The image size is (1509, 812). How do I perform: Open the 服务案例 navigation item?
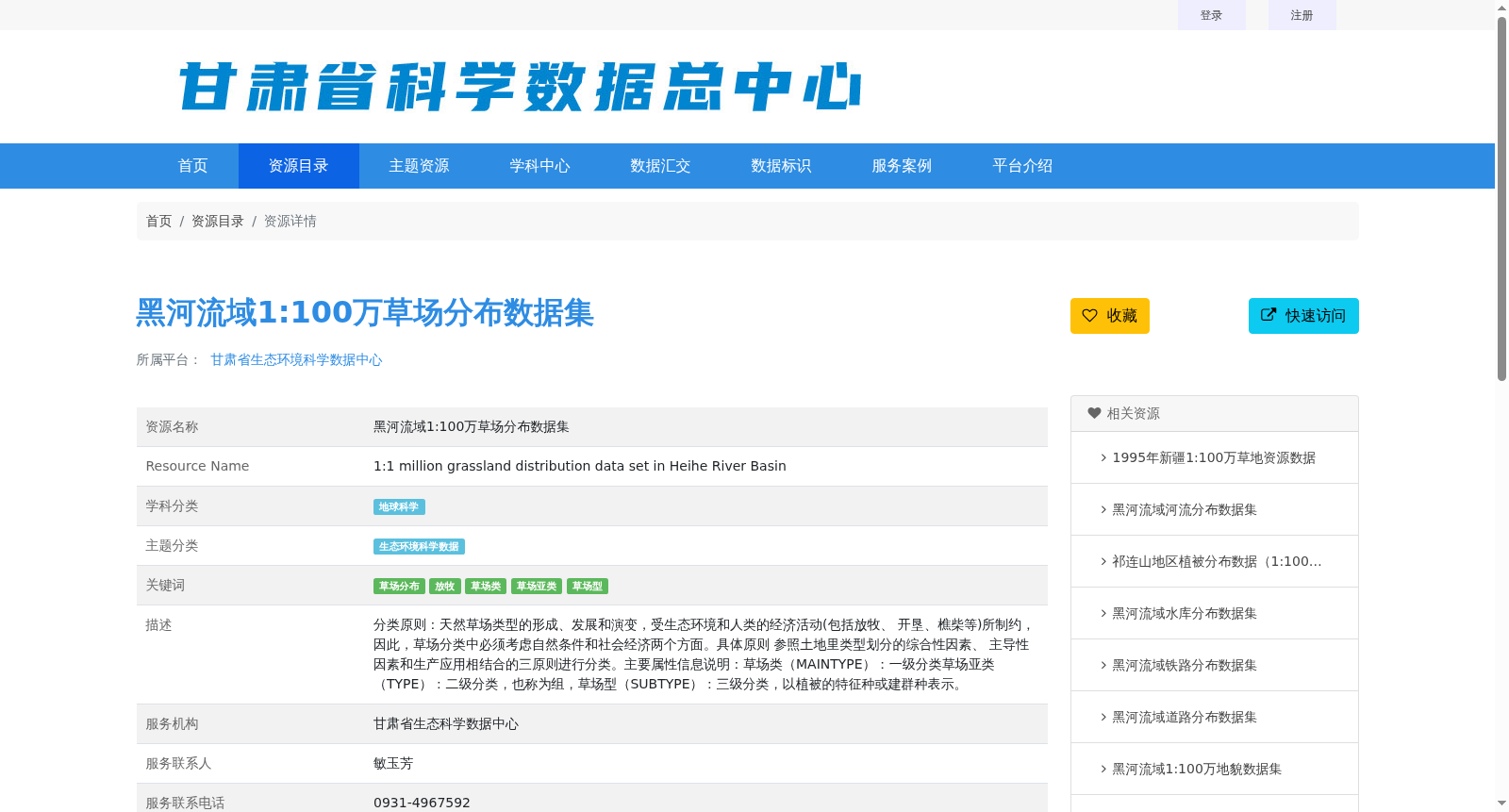[903, 166]
